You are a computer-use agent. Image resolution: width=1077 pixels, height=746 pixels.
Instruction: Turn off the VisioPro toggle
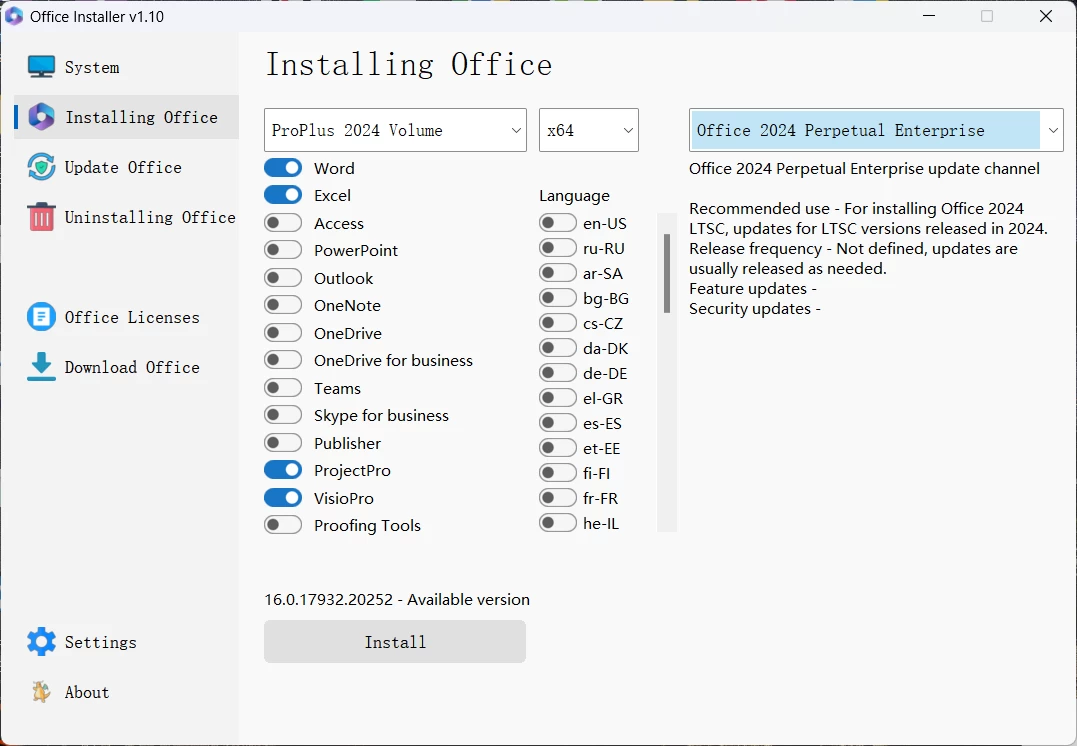pyautogui.click(x=283, y=497)
